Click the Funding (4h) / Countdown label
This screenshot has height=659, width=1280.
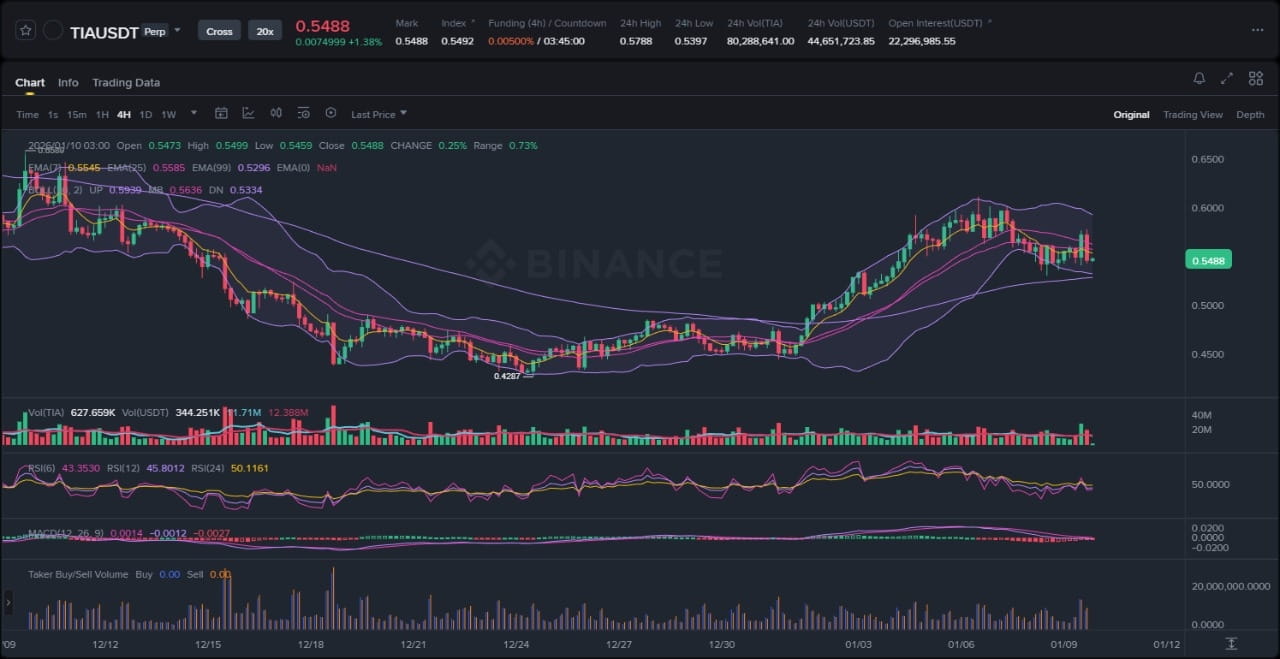[547, 23]
